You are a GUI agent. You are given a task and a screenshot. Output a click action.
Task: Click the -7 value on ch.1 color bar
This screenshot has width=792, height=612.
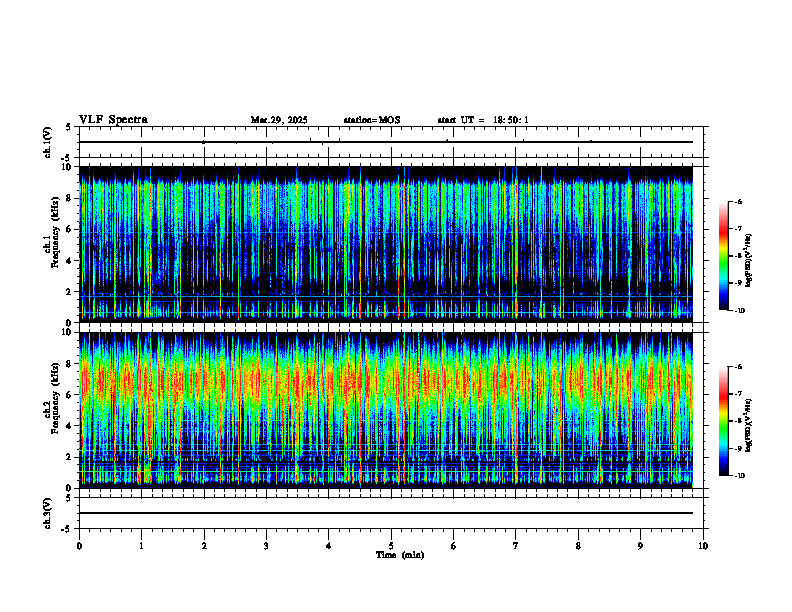(x=738, y=229)
